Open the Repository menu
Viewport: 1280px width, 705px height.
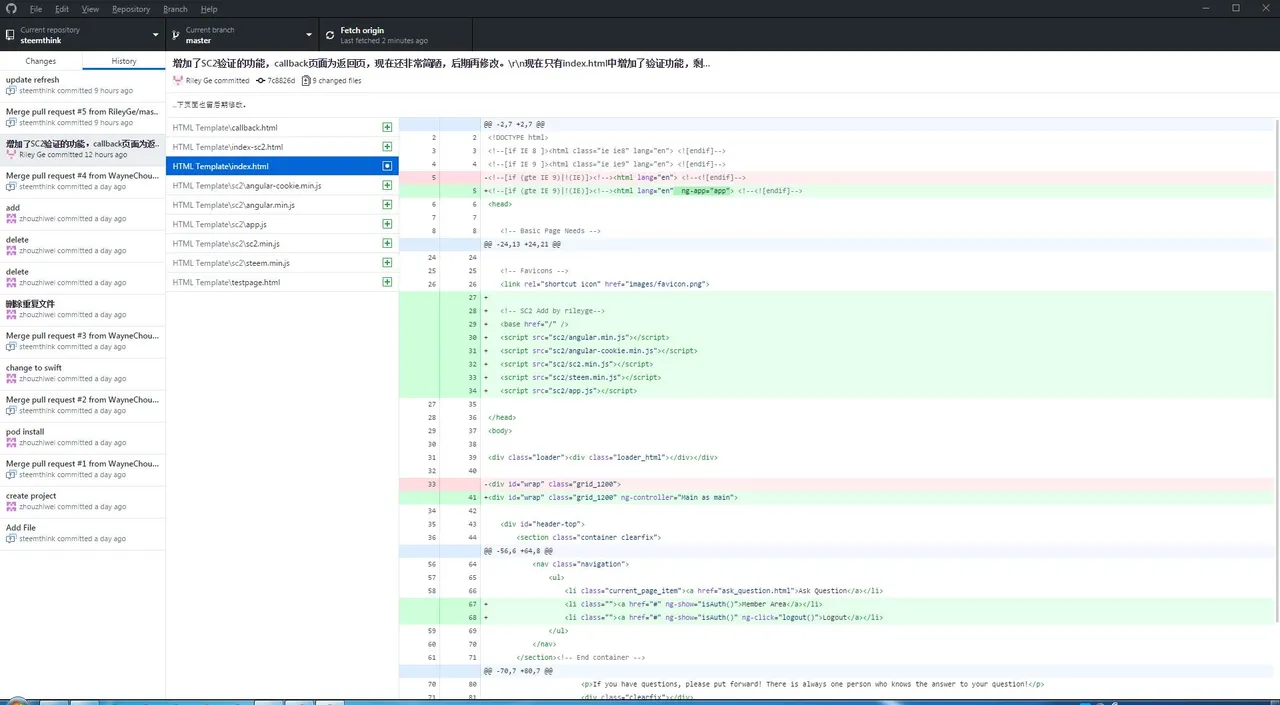pyautogui.click(x=131, y=9)
